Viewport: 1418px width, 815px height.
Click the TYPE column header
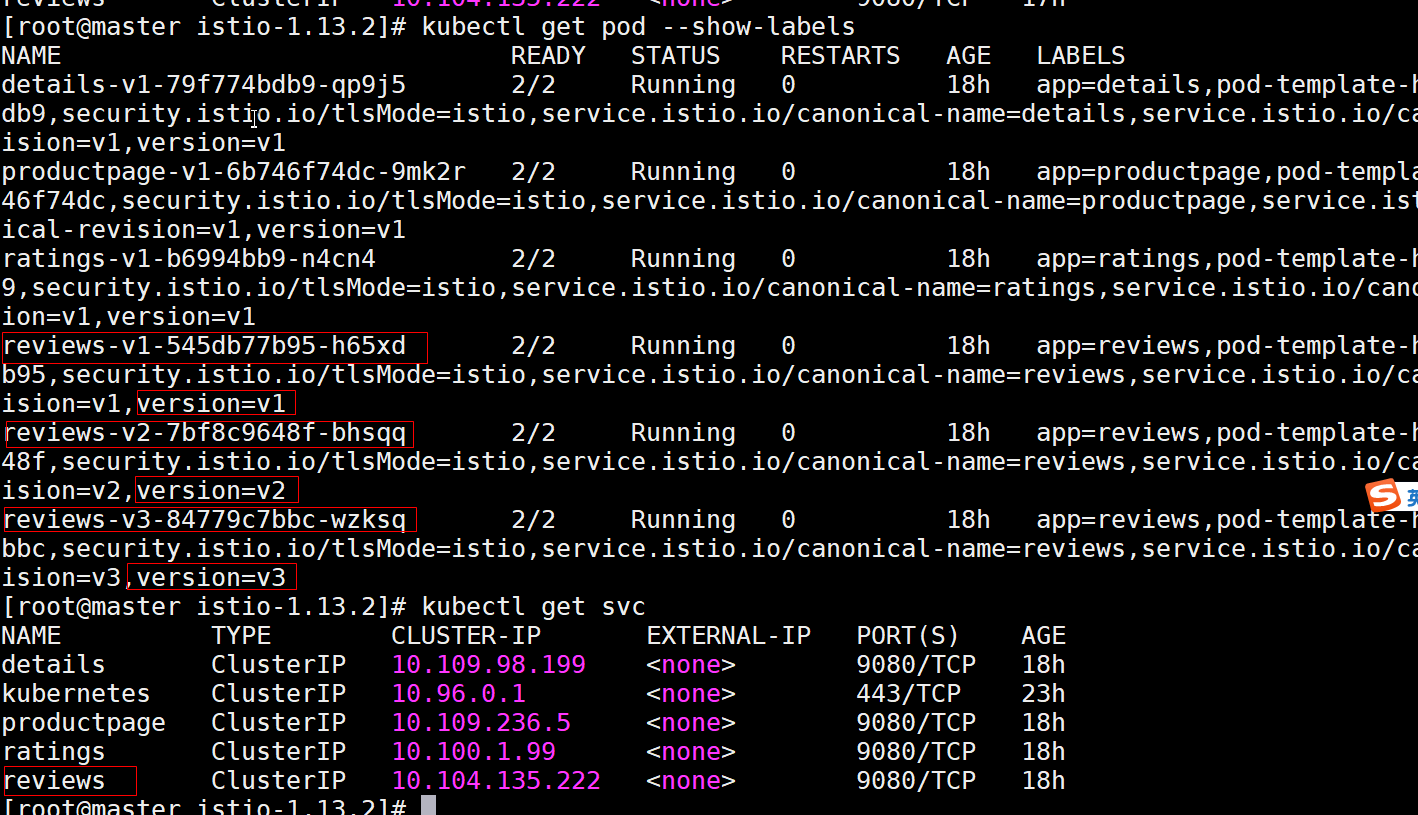click(x=241, y=636)
